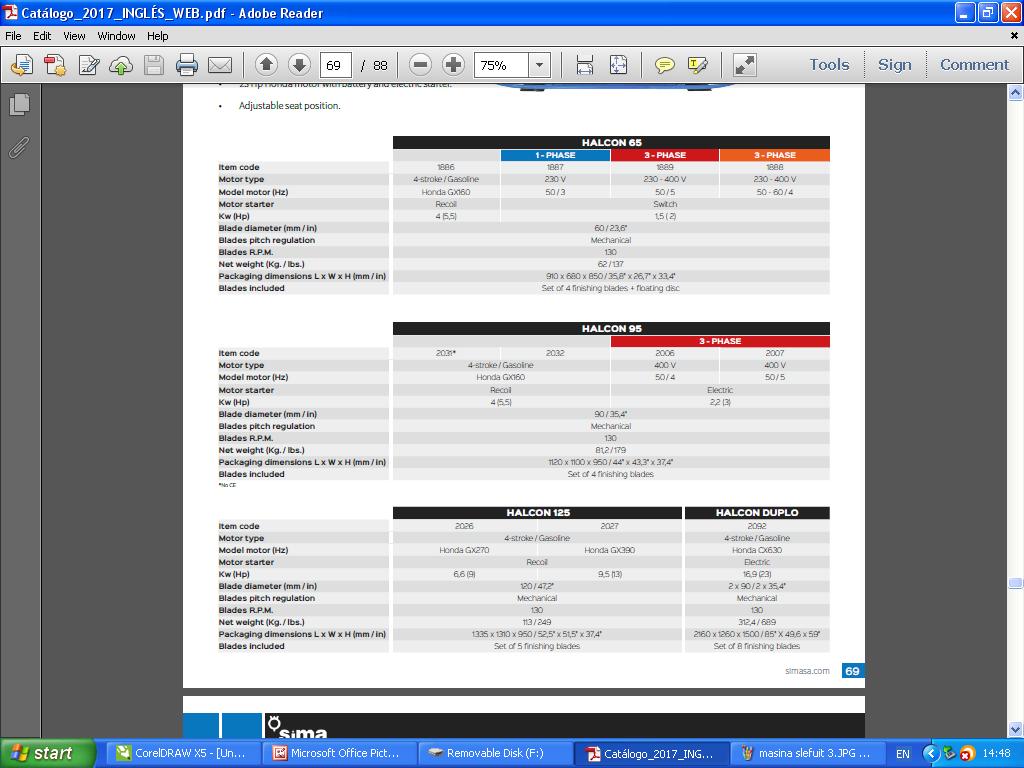Image resolution: width=1024 pixels, height=768 pixels.
Task: Click the HALCON 65 table header
Action: (x=611, y=142)
